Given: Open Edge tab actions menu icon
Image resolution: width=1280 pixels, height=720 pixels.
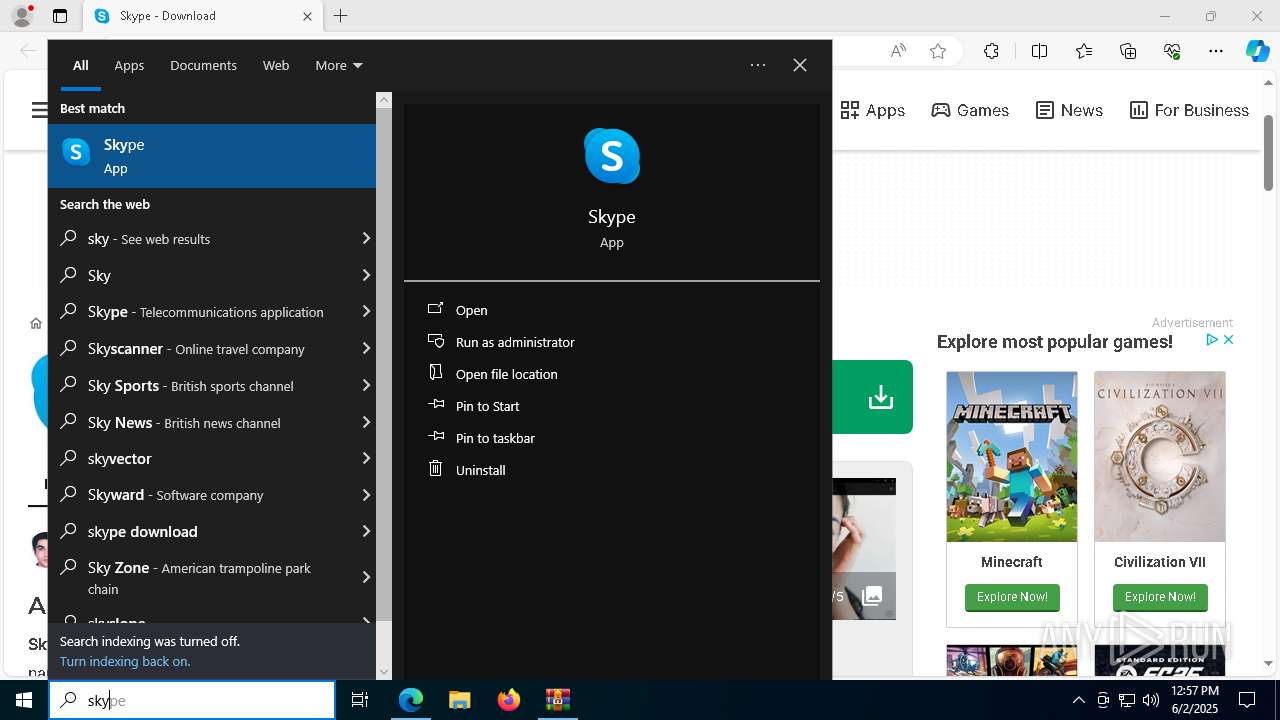Looking at the screenshot, I should click(60, 16).
